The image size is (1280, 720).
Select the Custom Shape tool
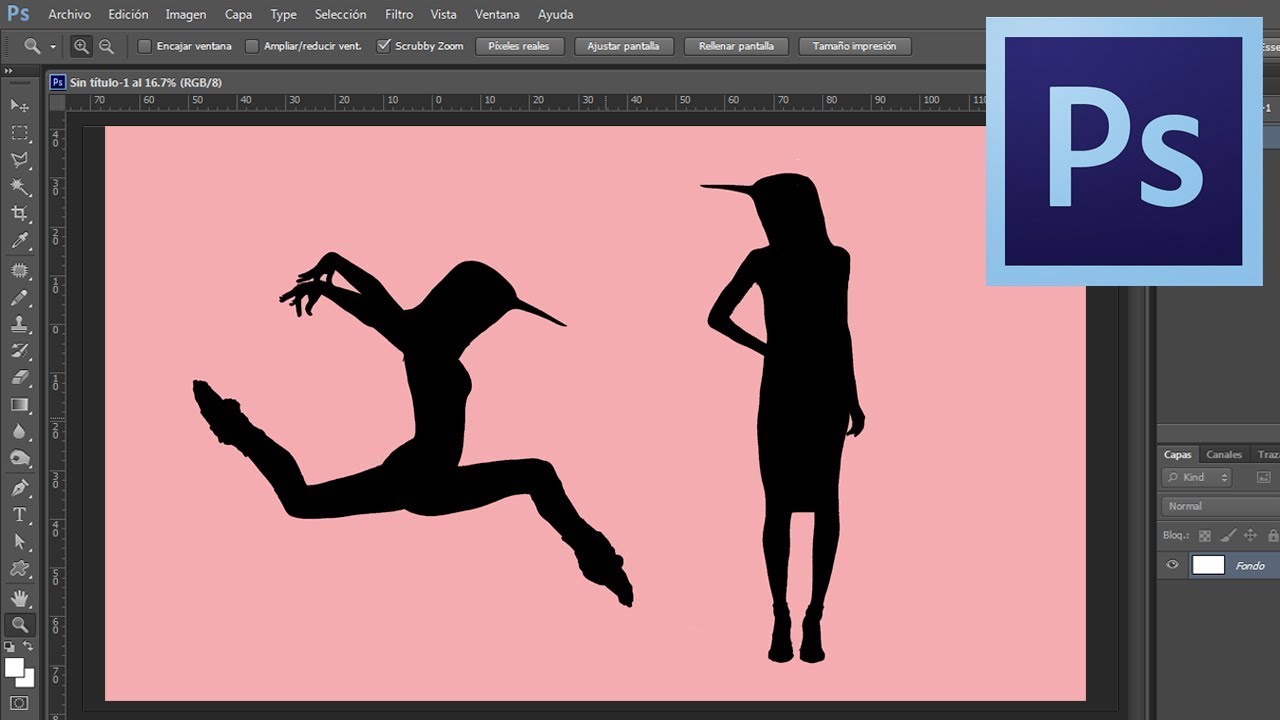[19, 568]
